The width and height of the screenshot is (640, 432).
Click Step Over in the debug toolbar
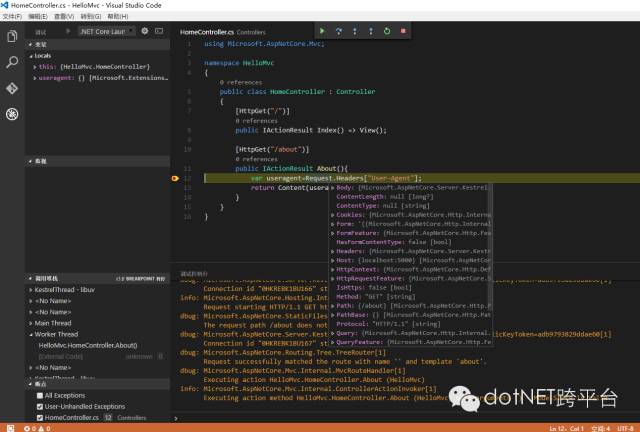[x=338, y=31]
